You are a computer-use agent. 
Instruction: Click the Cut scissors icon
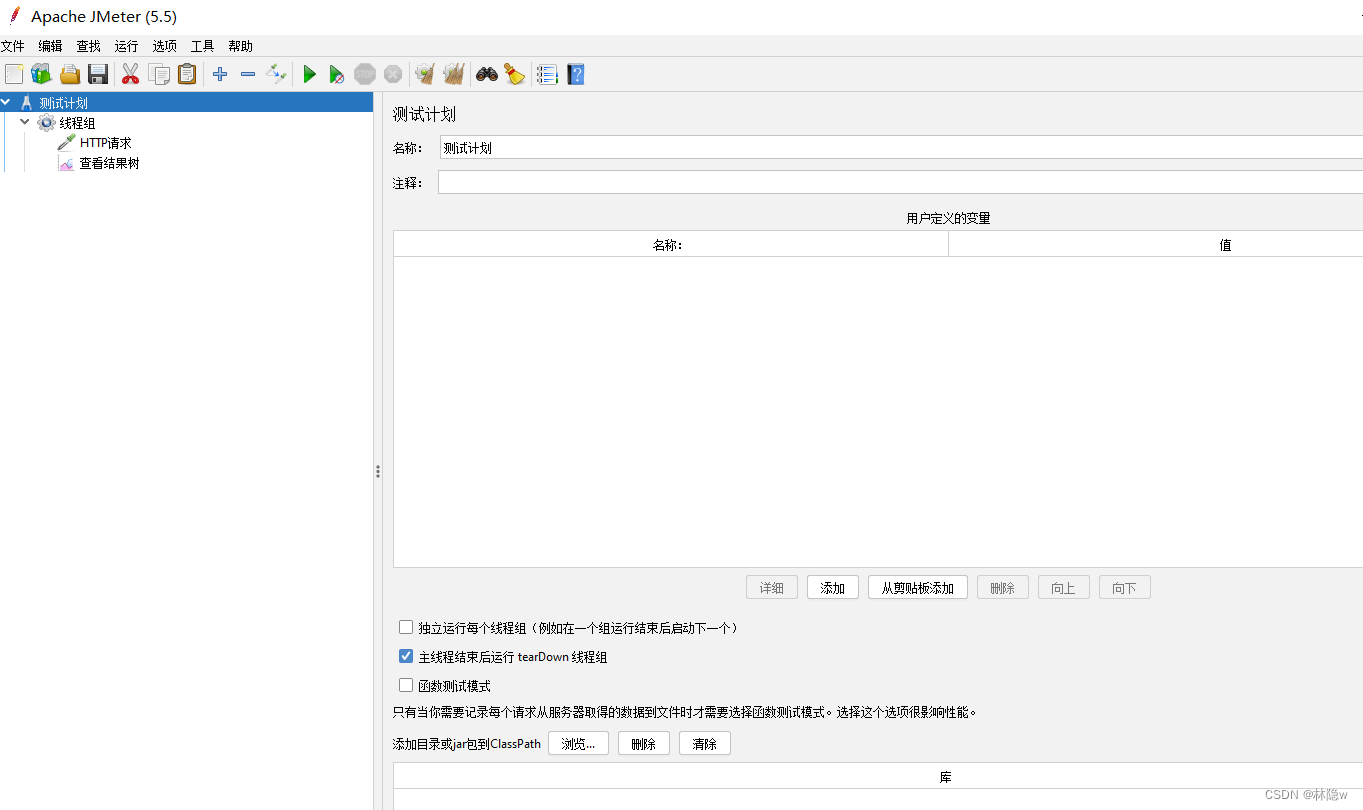(130, 74)
